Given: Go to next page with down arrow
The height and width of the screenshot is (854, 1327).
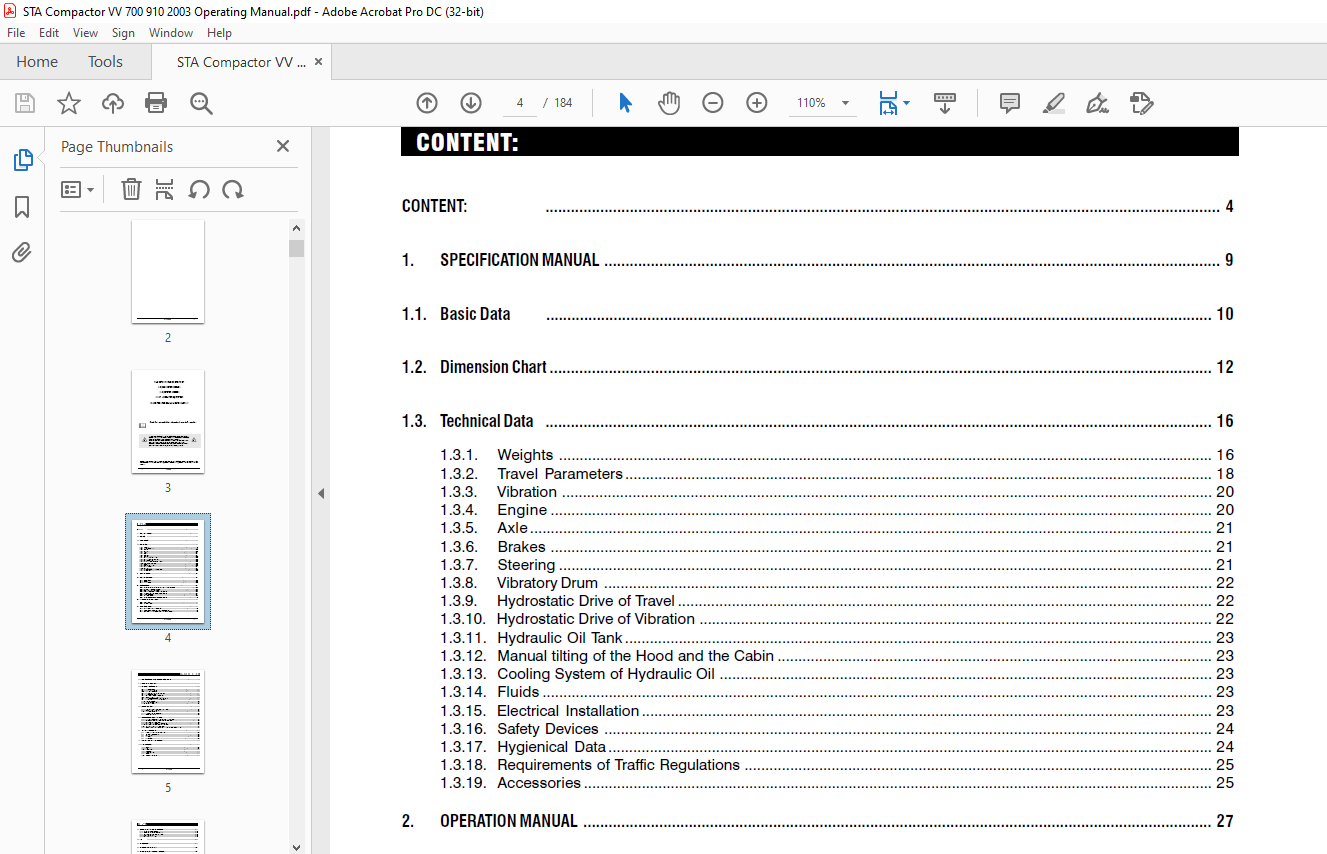Looking at the screenshot, I should tap(471, 103).
